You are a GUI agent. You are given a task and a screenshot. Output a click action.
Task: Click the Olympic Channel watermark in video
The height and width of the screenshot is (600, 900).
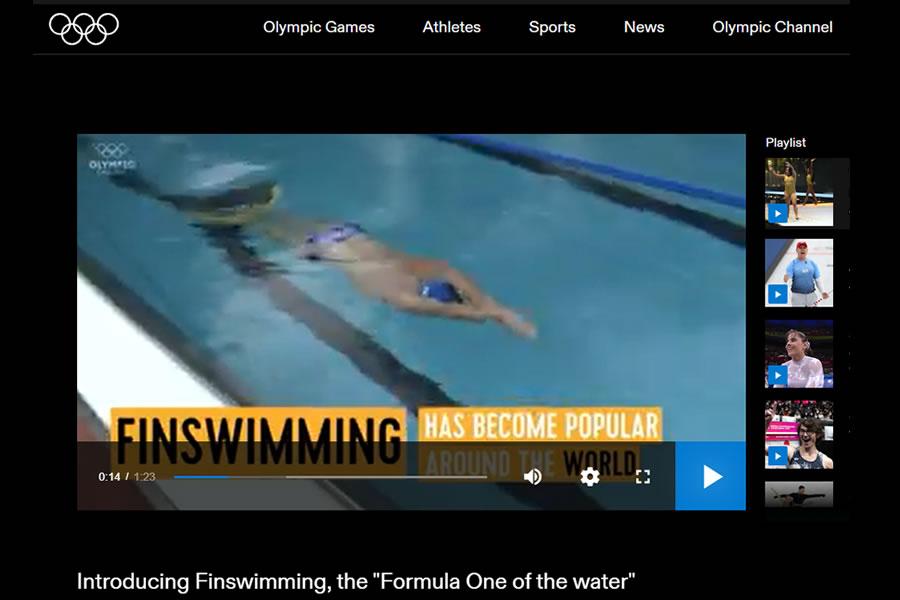(112, 158)
